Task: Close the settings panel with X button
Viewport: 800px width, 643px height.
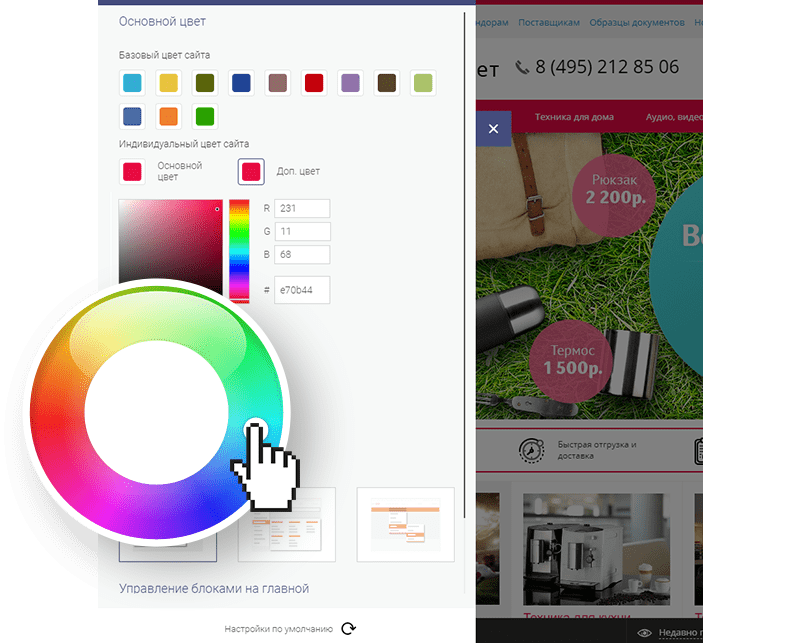Action: [x=493, y=129]
